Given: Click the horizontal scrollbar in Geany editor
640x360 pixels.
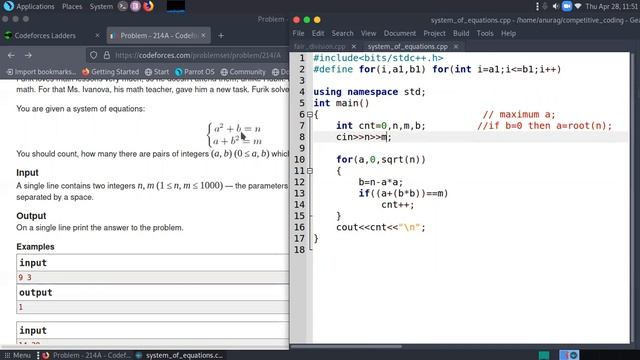Looking at the screenshot, I should point(346,347).
